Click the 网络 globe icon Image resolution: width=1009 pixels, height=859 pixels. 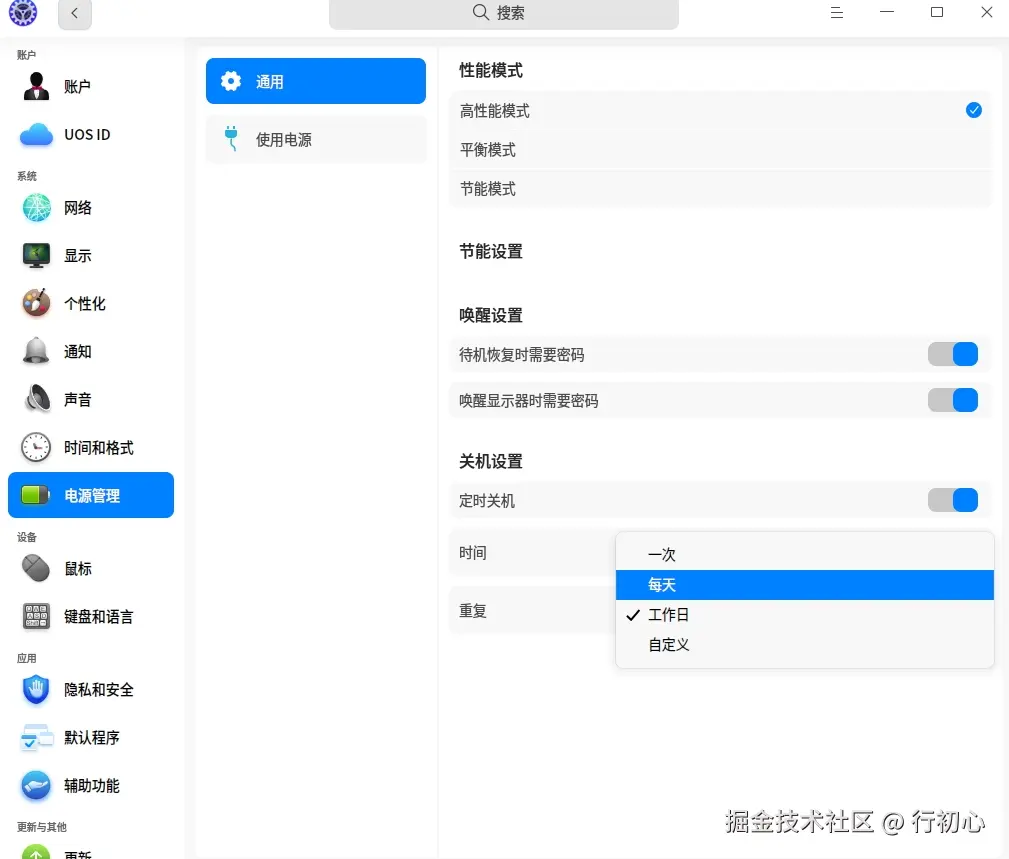pos(37,208)
